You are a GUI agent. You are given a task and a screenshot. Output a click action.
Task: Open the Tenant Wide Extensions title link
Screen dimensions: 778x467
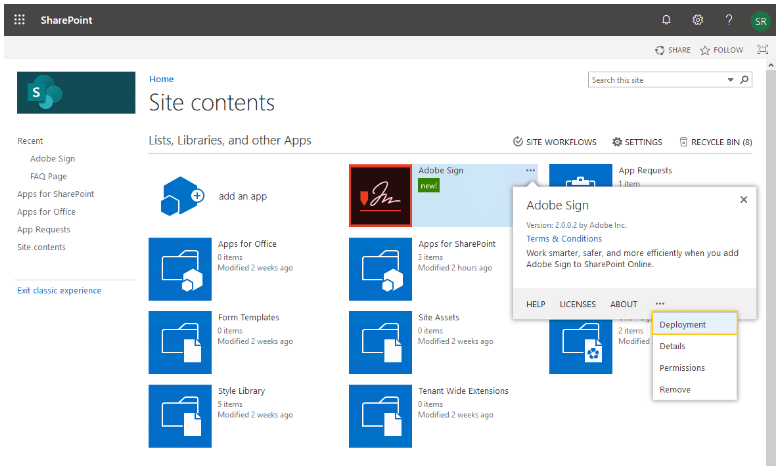coord(463,391)
